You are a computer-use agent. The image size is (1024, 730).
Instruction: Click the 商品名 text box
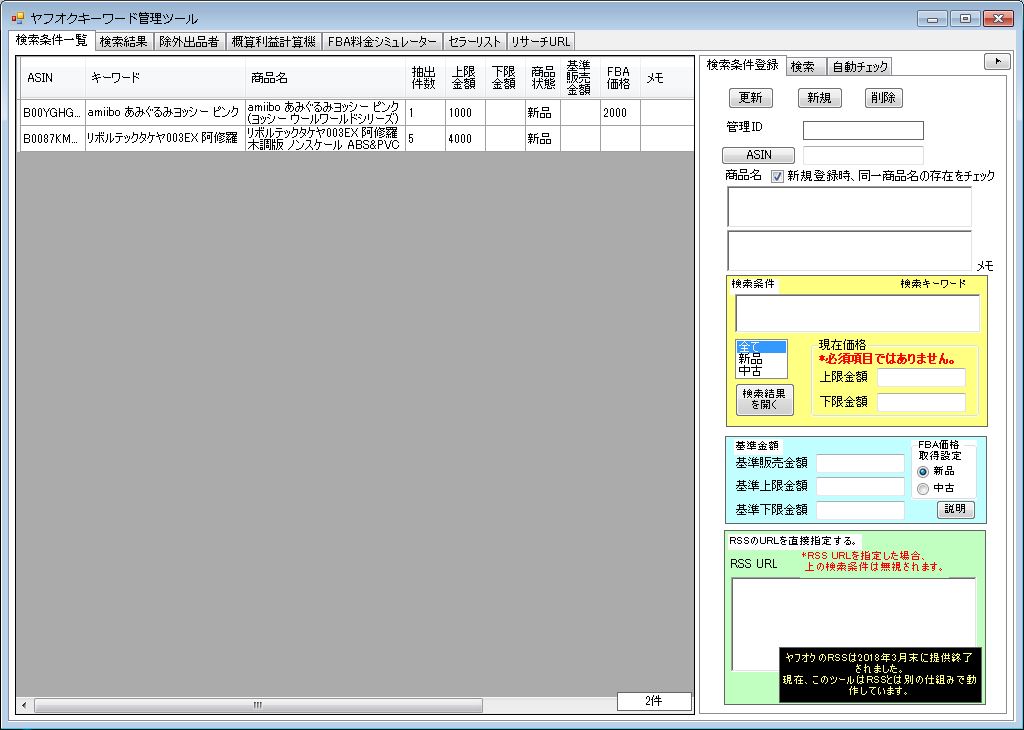tap(849, 207)
